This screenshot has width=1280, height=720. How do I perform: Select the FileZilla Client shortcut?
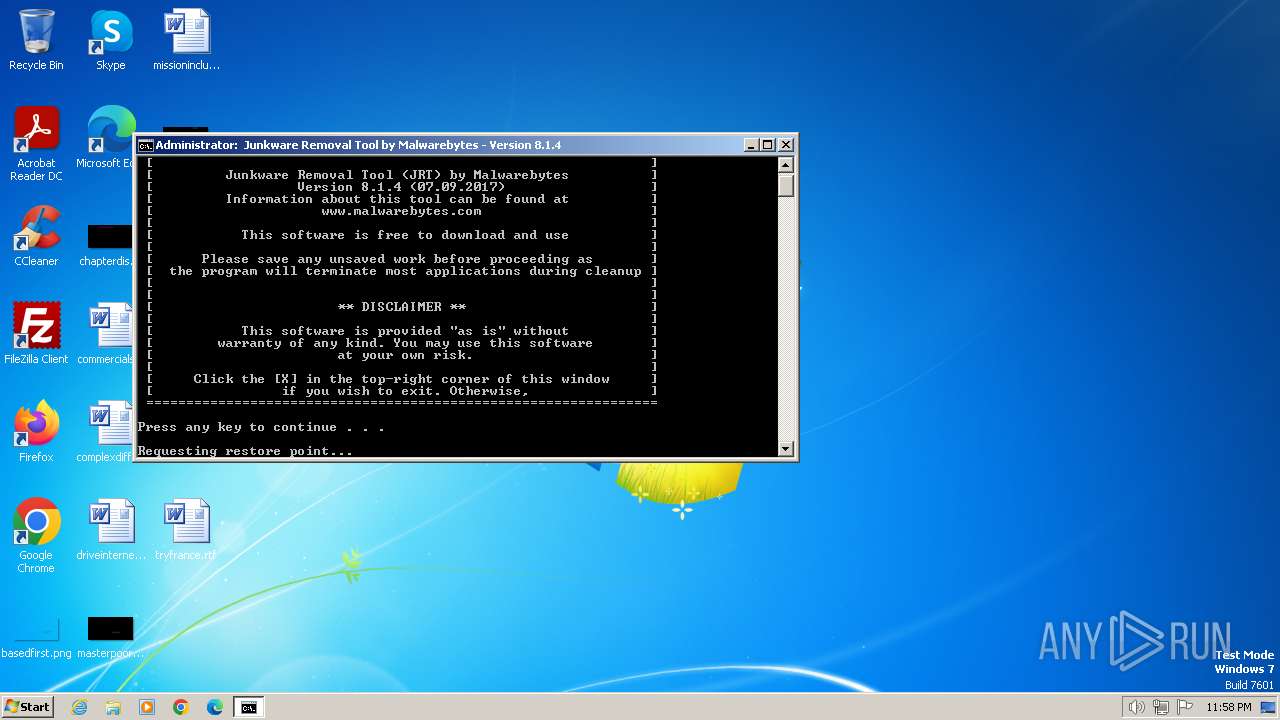pyautogui.click(x=36, y=334)
